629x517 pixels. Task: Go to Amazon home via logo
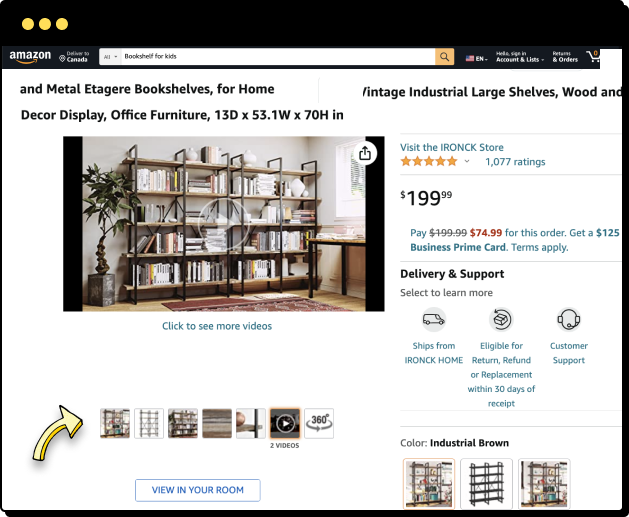point(30,57)
